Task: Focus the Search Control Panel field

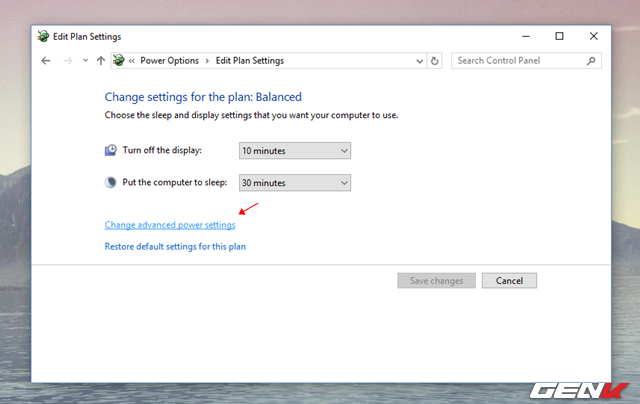Action: coord(518,61)
